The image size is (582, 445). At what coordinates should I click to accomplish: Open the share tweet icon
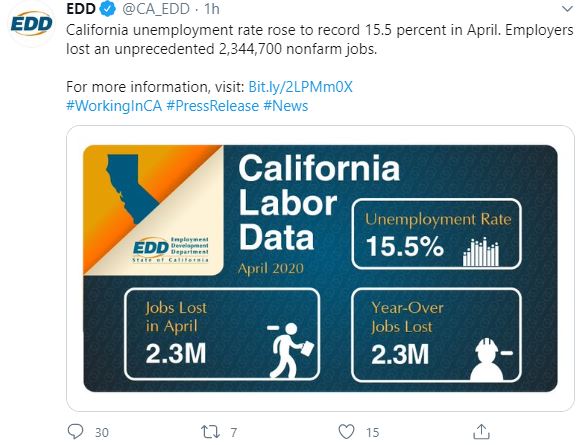coord(481,432)
